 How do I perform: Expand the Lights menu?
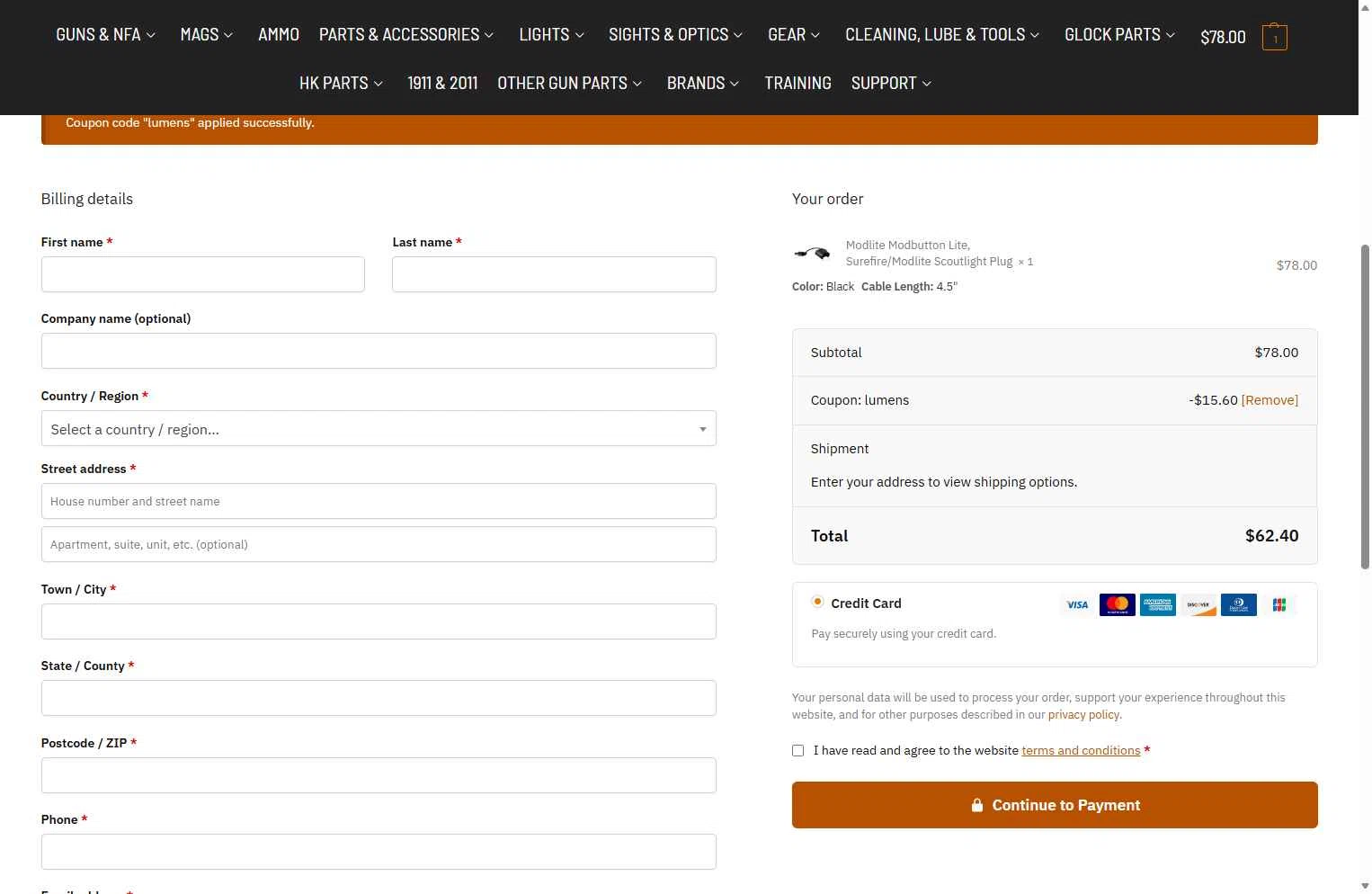[x=552, y=35]
